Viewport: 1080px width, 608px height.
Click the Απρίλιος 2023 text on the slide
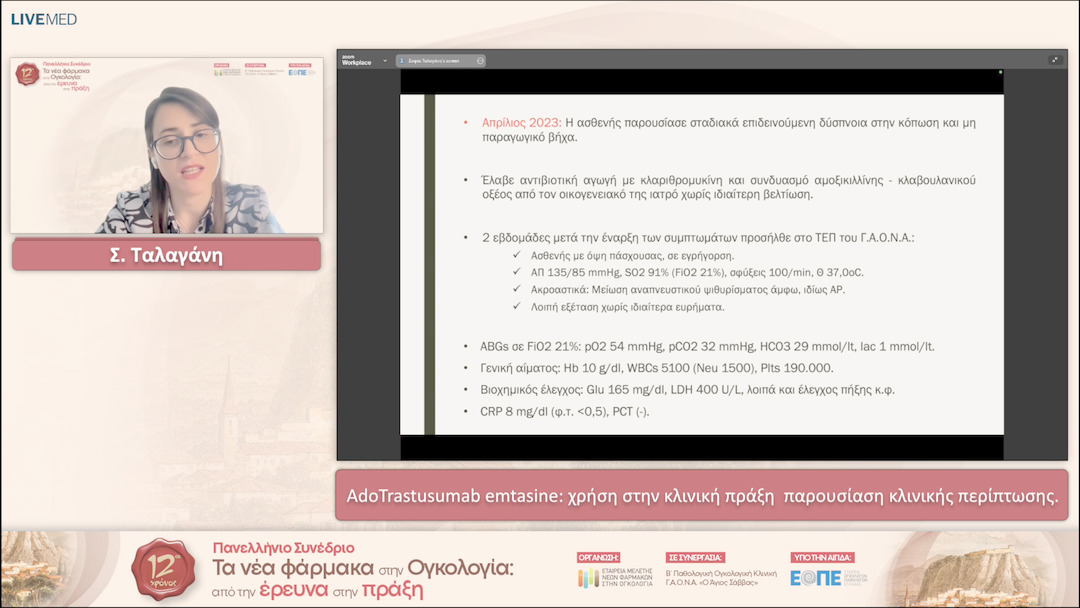coord(521,122)
